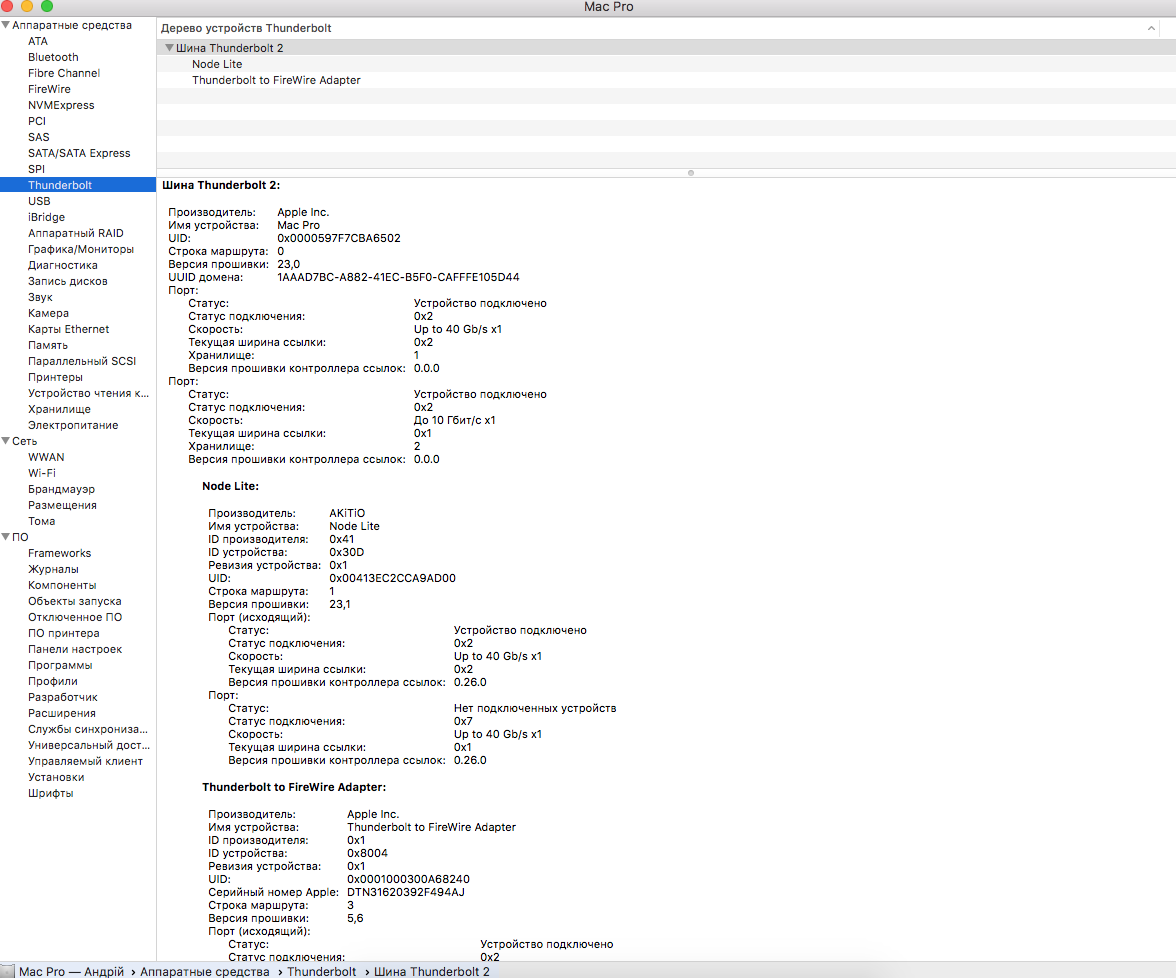The height and width of the screenshot is (978, 1176).
Task: Select Брандмауэр in the sidebar
Action: coord(62,489)
